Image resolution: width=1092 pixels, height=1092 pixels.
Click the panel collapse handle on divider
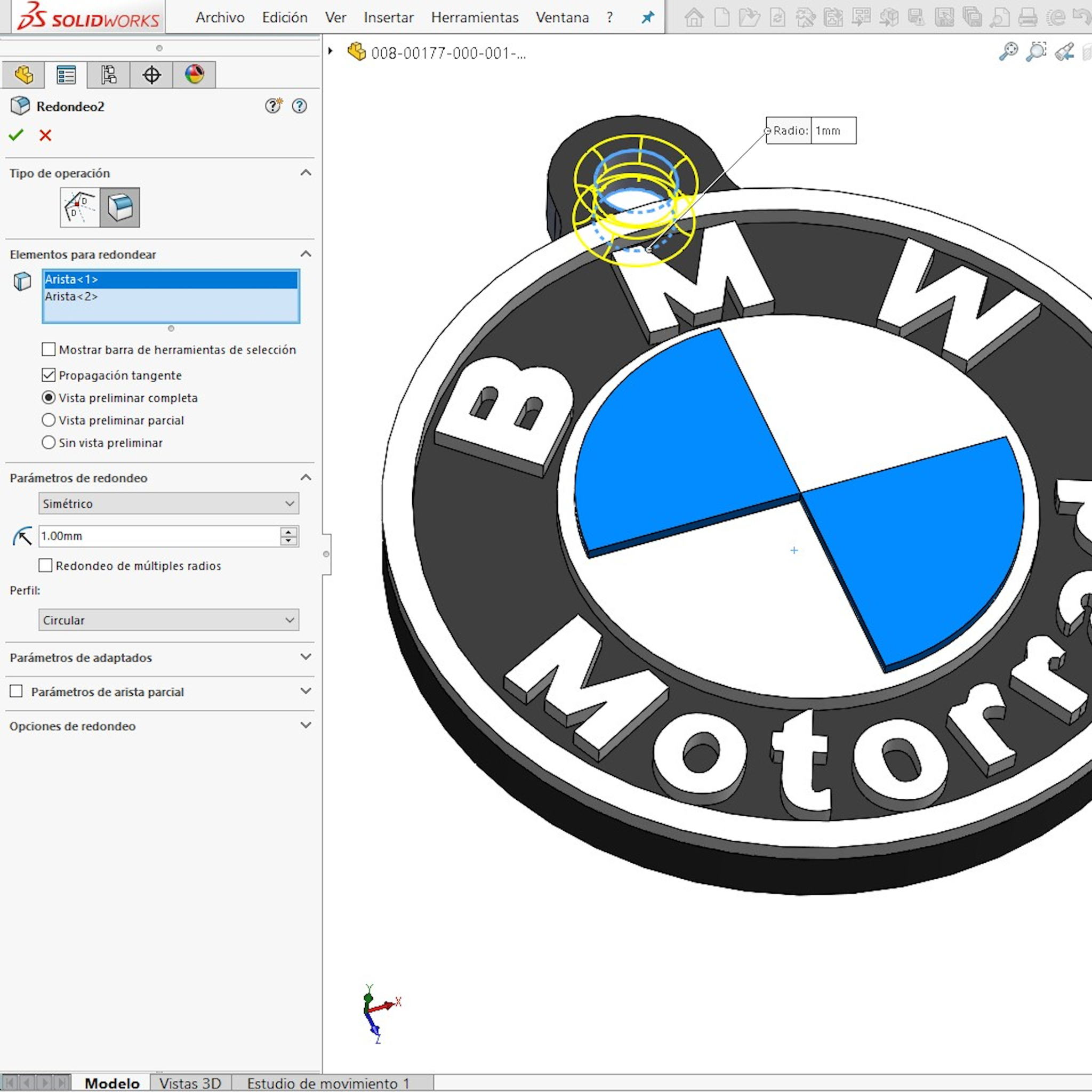tap(326, 554)
